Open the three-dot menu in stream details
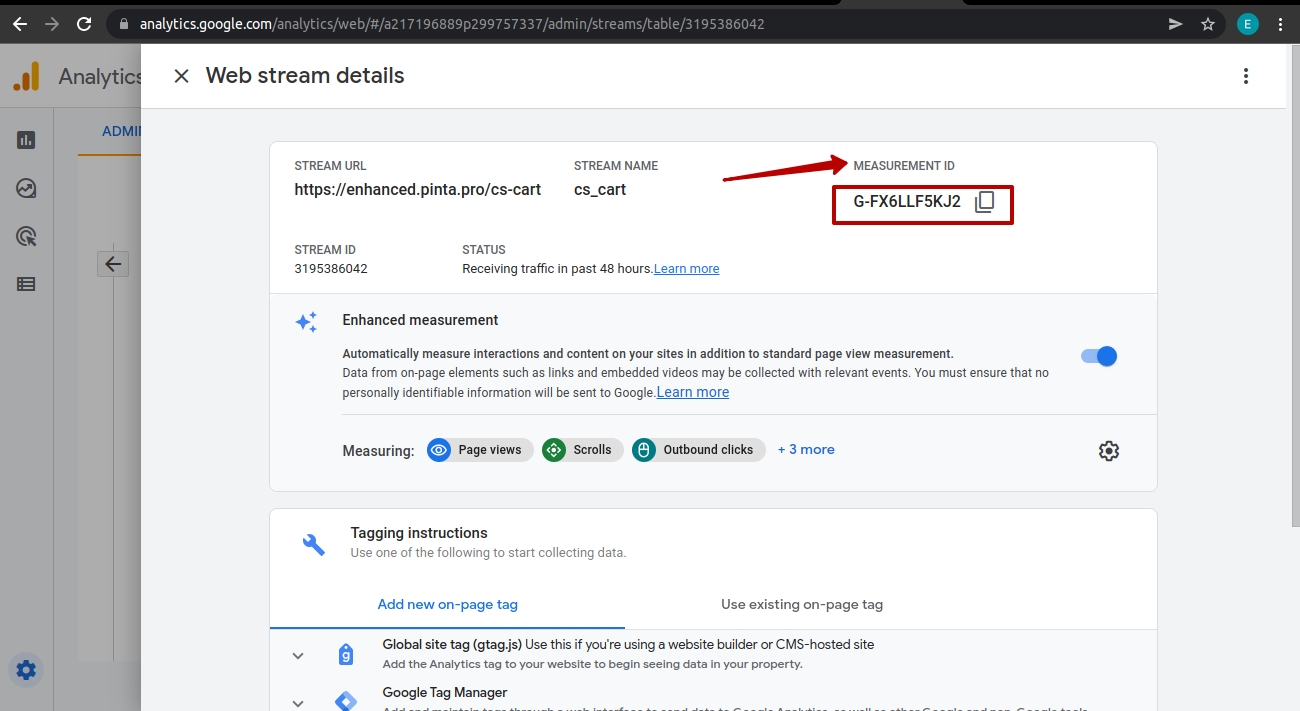Image resolution: width=1300 pixels, height=711 pixels. click(1245, 76)
